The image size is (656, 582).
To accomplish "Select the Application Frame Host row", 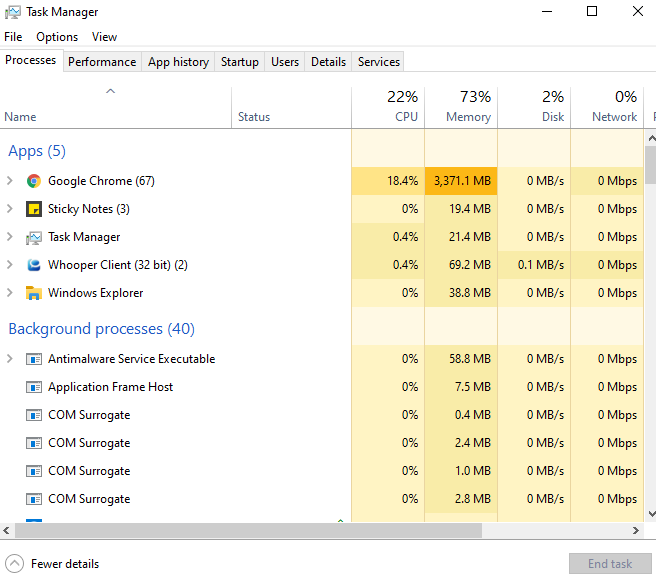I will tap(322, 387).
